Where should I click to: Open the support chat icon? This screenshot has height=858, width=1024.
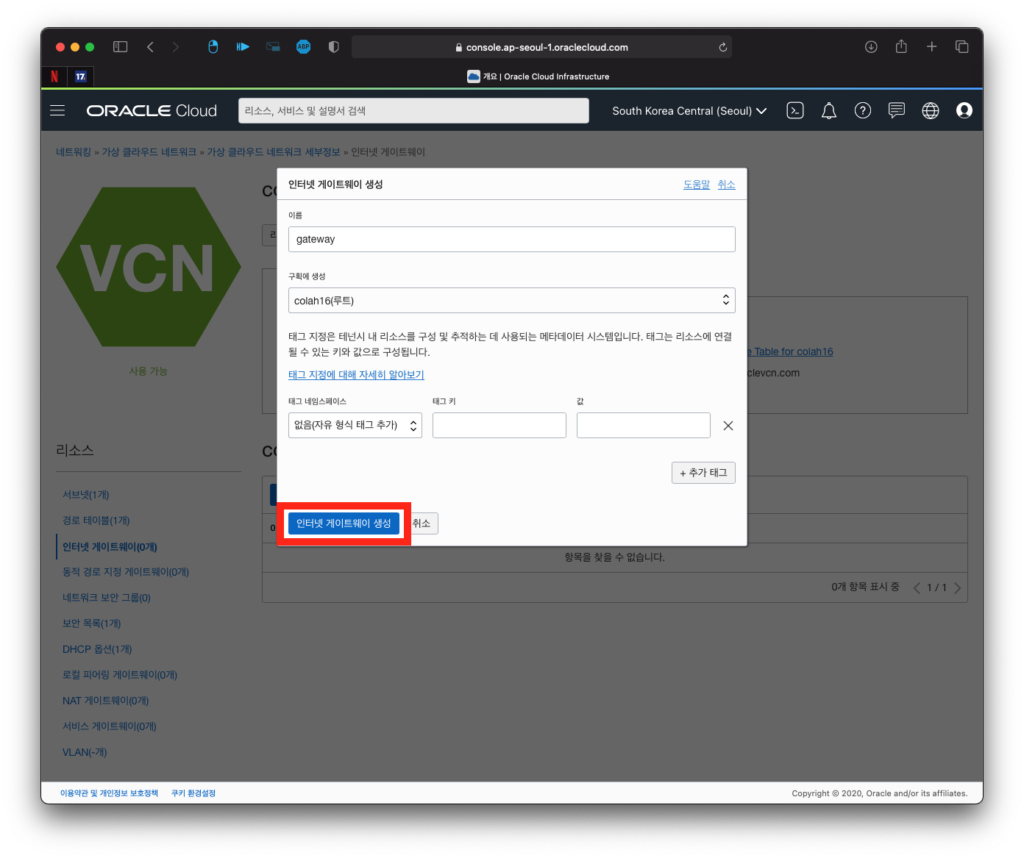pyautogui.click(x=896, y=111)
